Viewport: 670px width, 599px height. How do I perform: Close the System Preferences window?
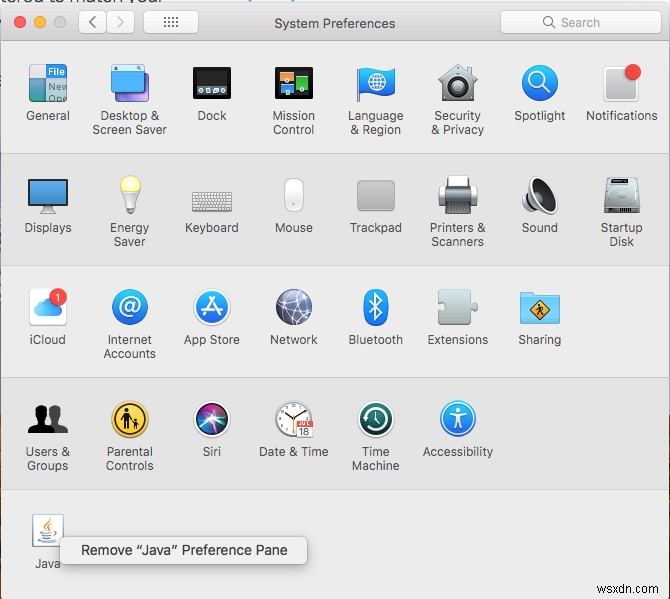(x=20, y=22)
